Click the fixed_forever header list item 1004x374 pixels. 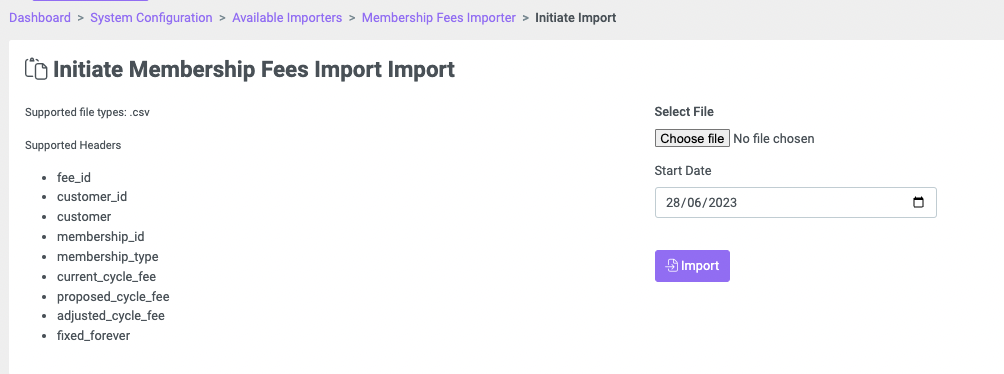pos(93,336)
